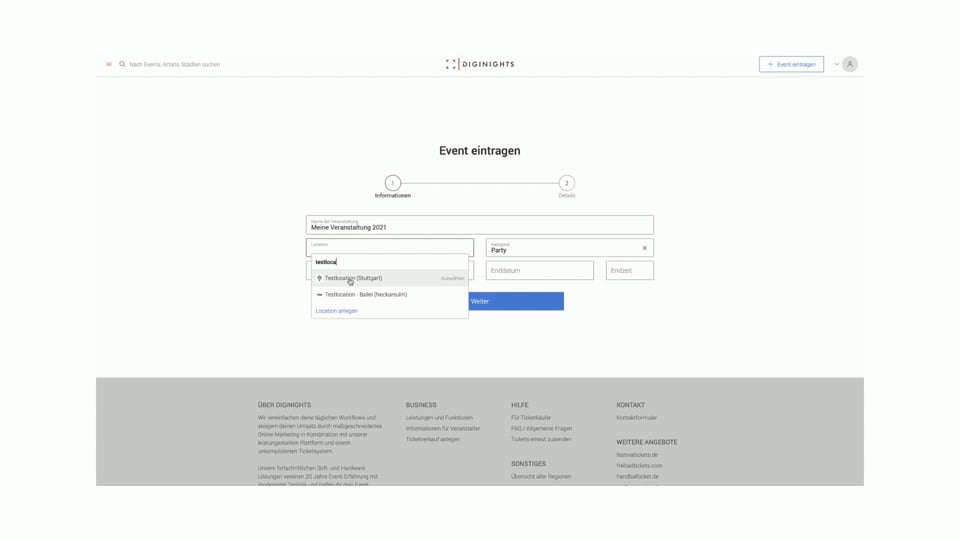
Task: Open 'Ticketverkauf anlegen' footer link
Action: tap(432, 439)
